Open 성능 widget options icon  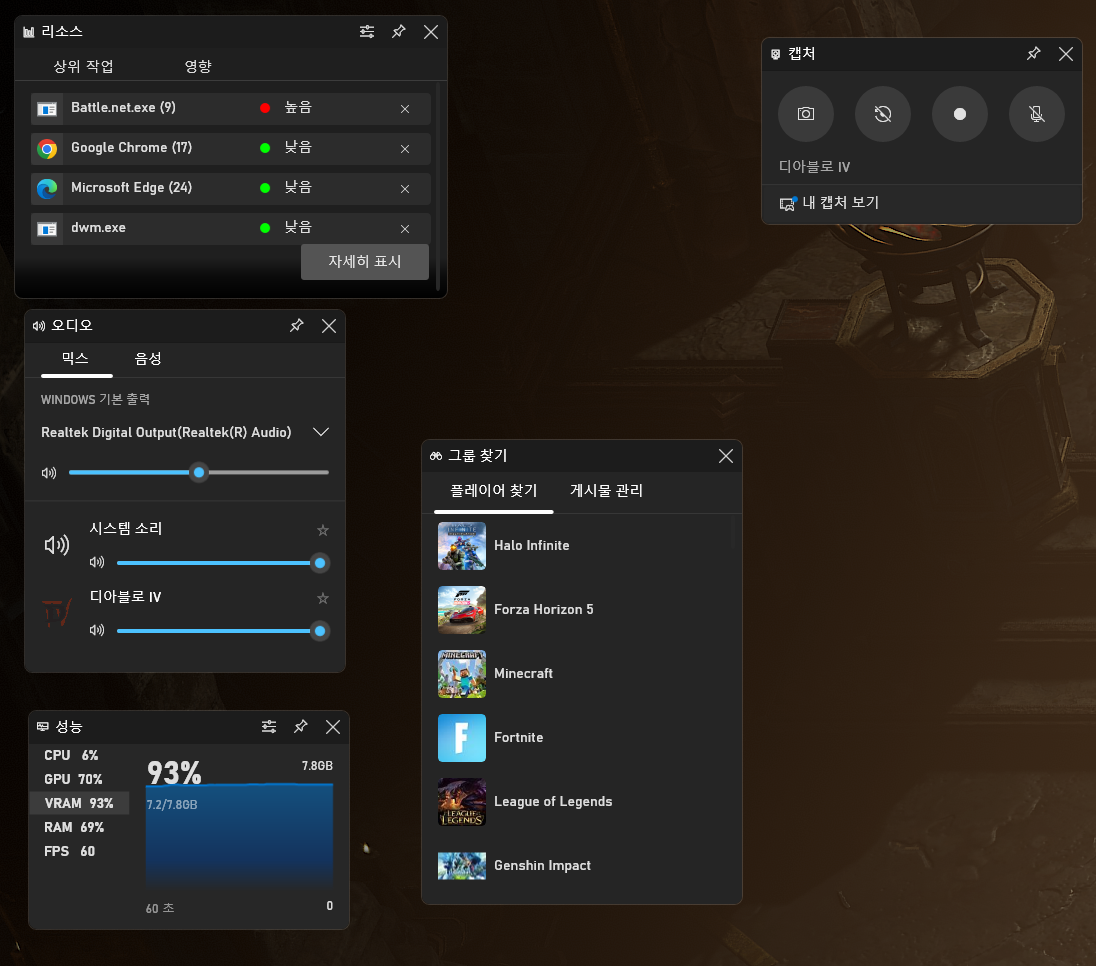click(x=268, y=727)
